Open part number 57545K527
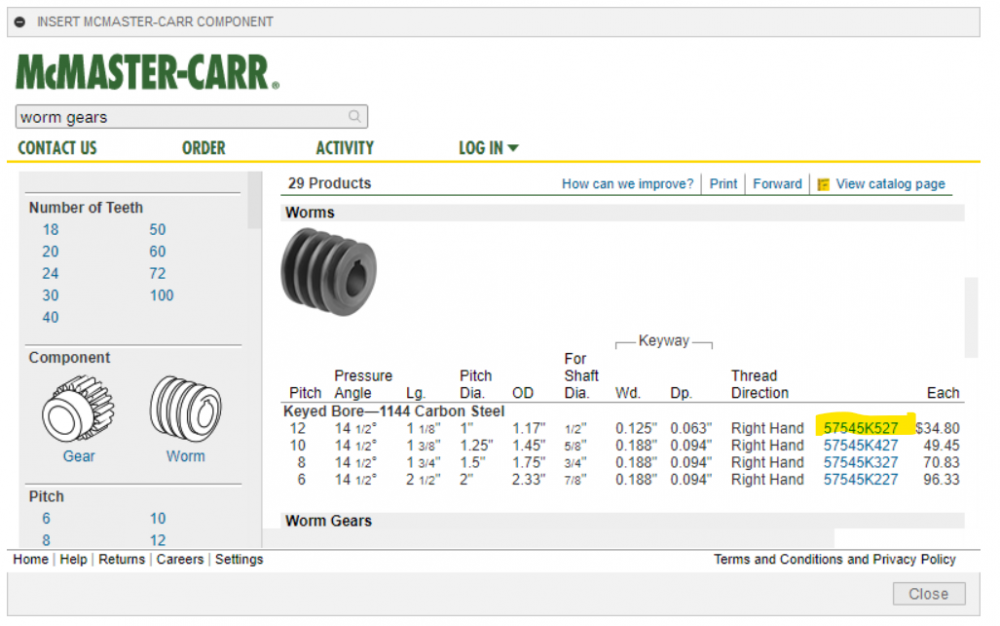The height and width of the screenshot is (626, 1000). point(860,428)
